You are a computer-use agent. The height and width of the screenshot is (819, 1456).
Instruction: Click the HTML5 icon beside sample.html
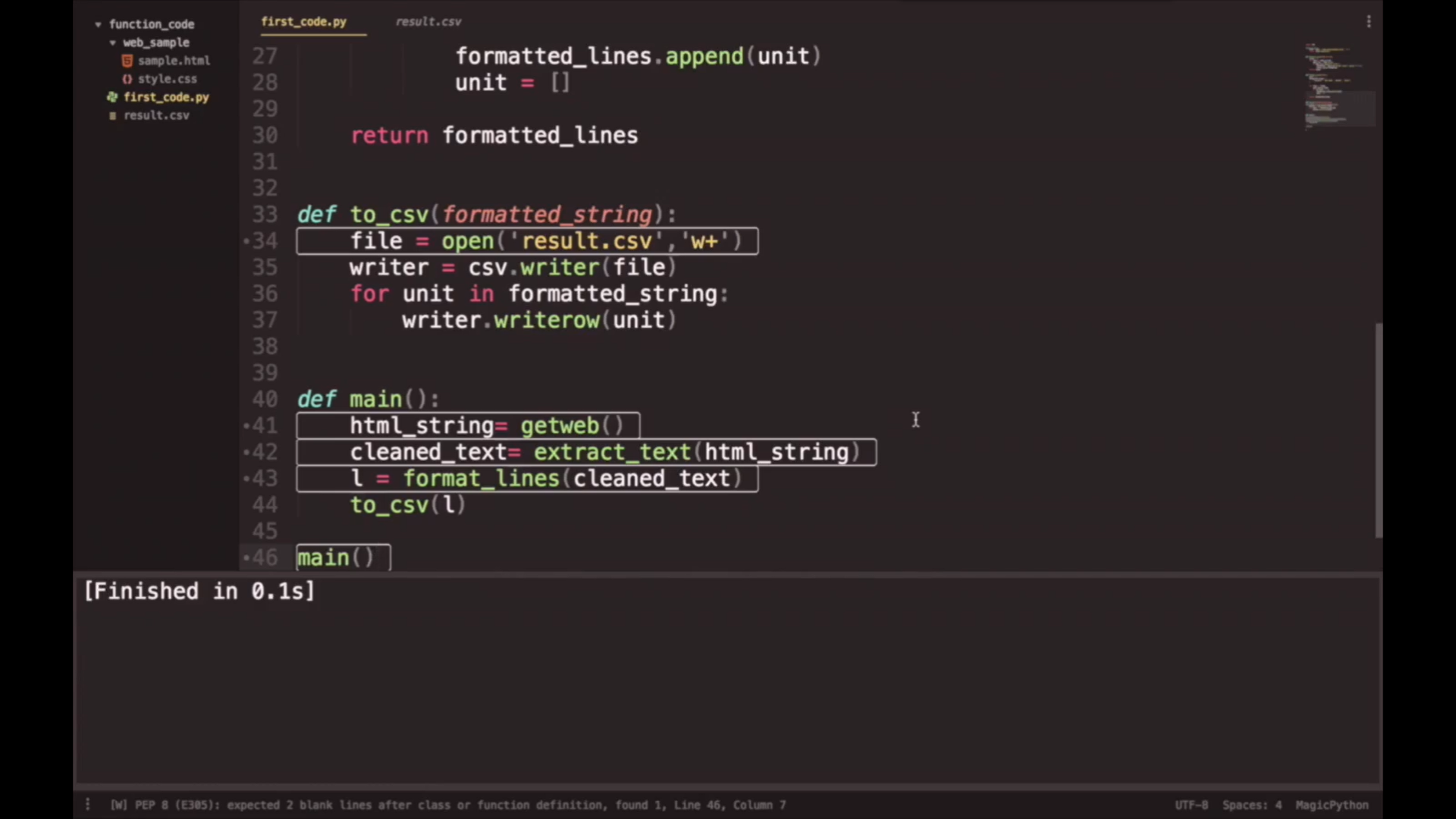(x=127, y=61)
